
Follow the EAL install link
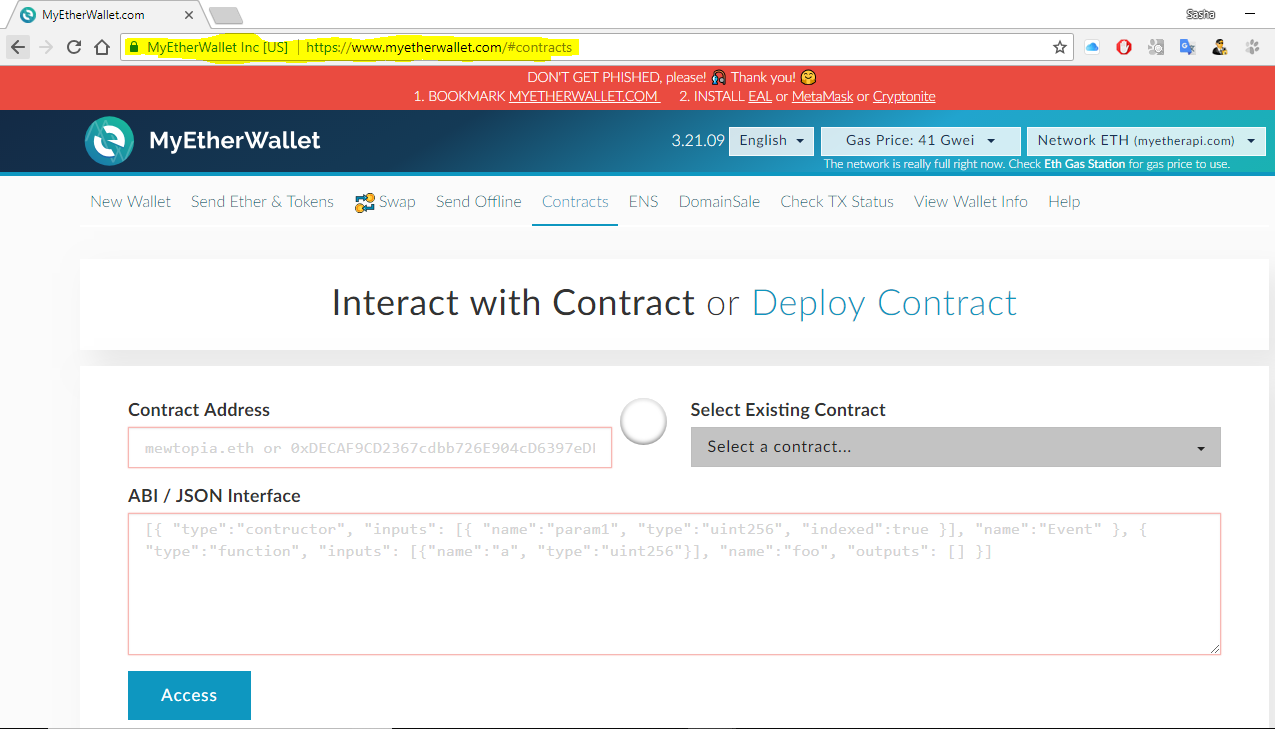click(x=760, y=97)
